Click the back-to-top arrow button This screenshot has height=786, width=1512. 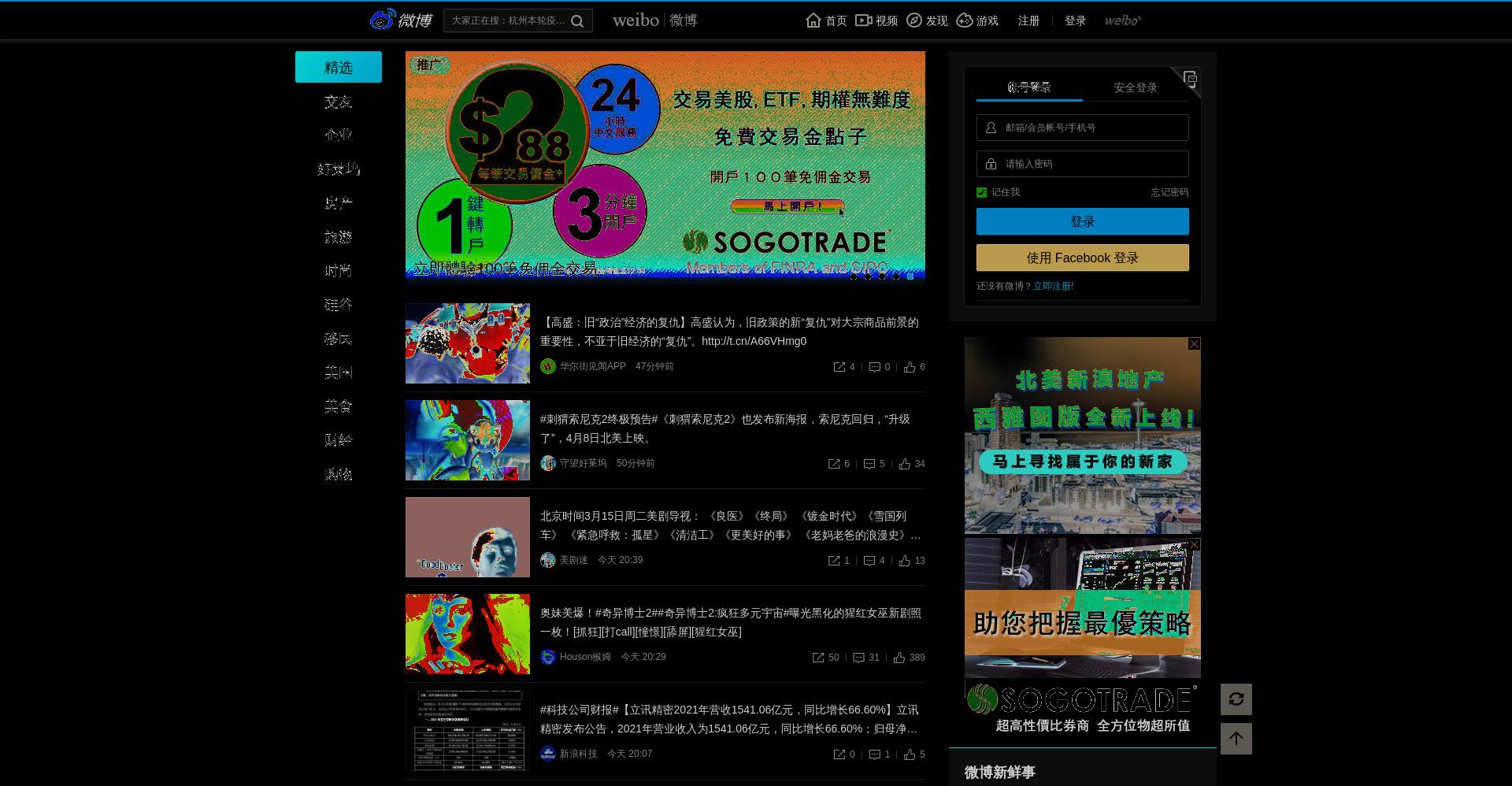(1236, 739)
